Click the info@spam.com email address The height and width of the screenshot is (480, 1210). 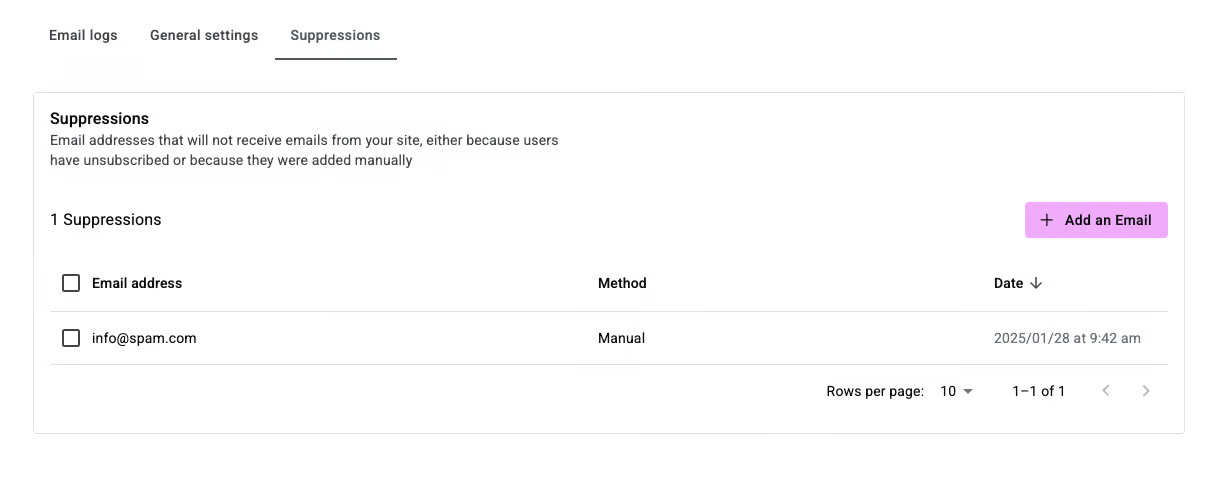coord(144,338)
